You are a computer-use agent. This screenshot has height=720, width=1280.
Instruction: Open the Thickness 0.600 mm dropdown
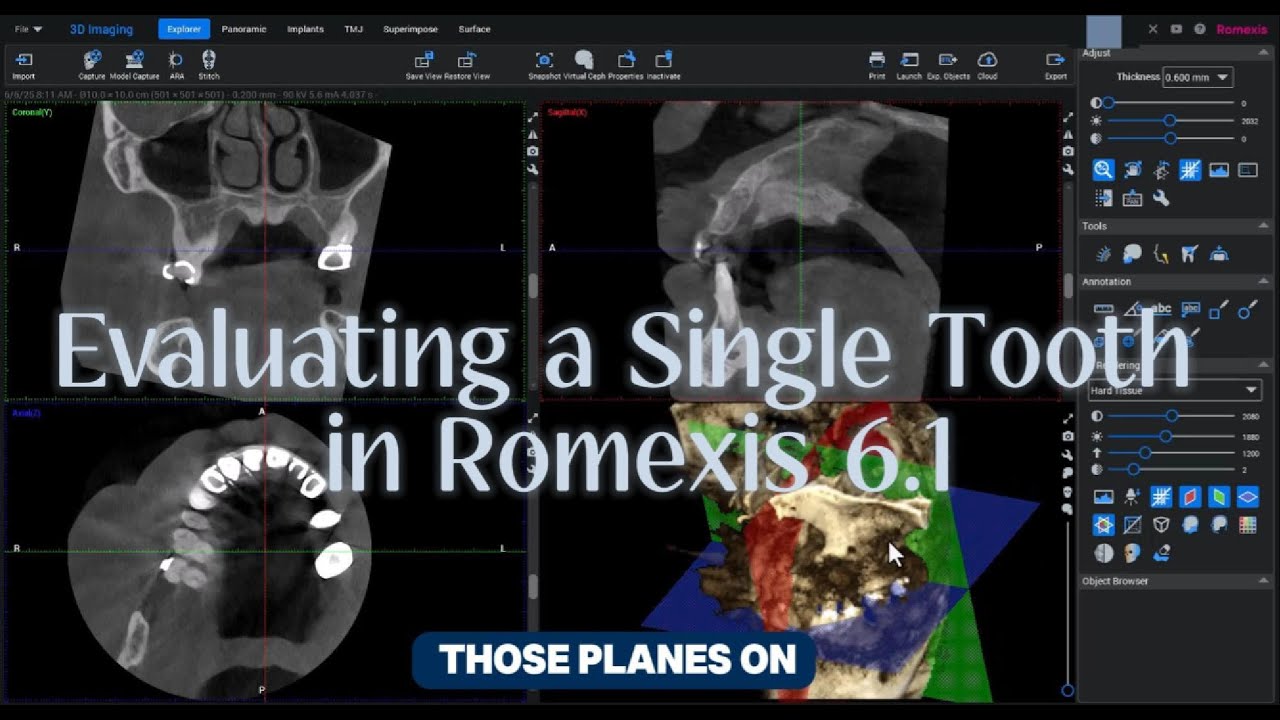tap(1197, 77)
